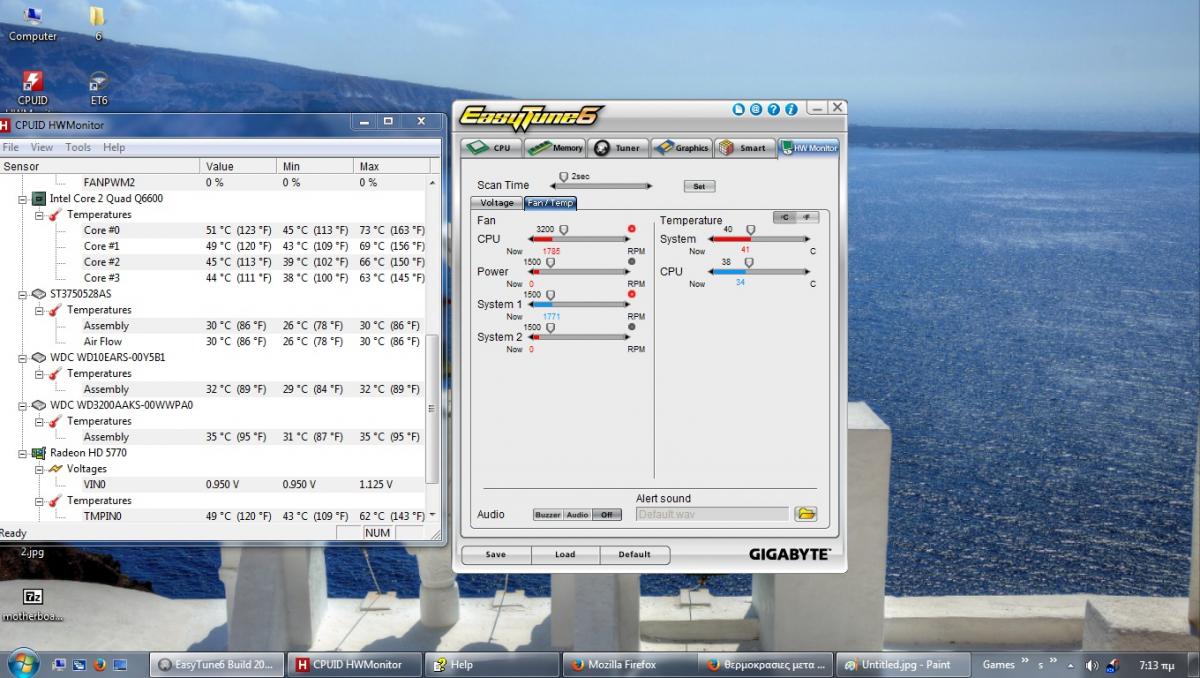Collapse the ST3750528AS drive node
This screenshot has height=678, width=1200.
point(22,294)
